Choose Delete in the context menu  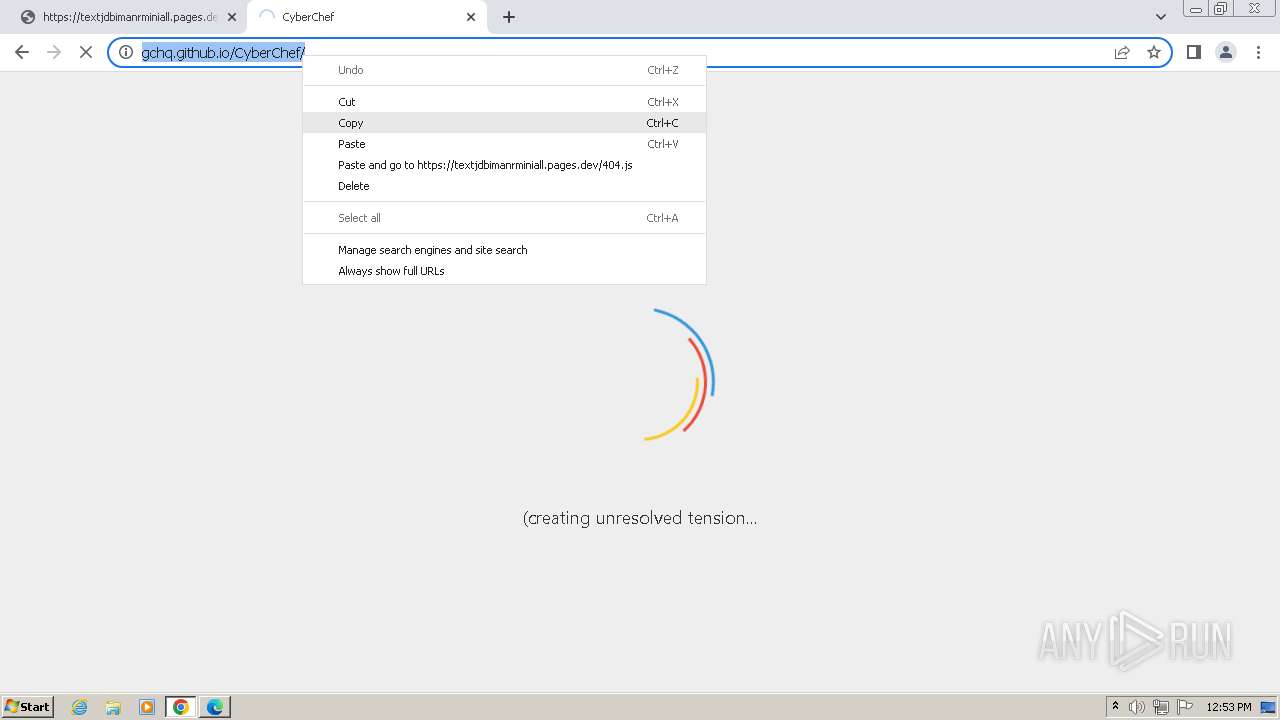point(504,186)
